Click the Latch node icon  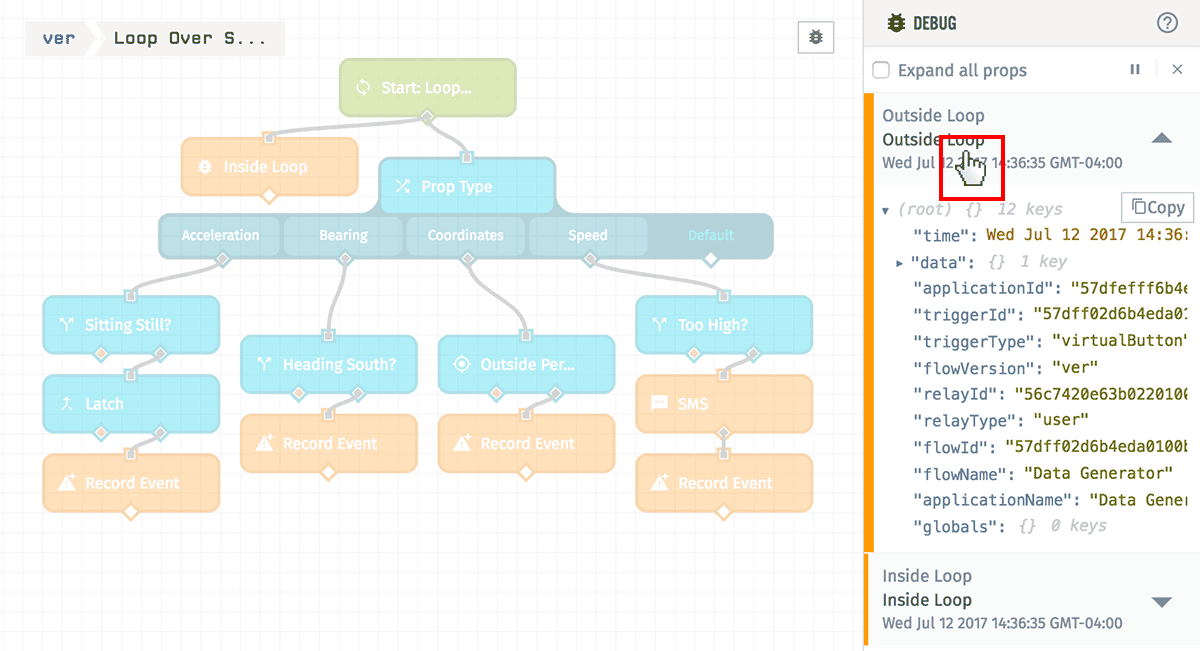(x=67, y=404)
